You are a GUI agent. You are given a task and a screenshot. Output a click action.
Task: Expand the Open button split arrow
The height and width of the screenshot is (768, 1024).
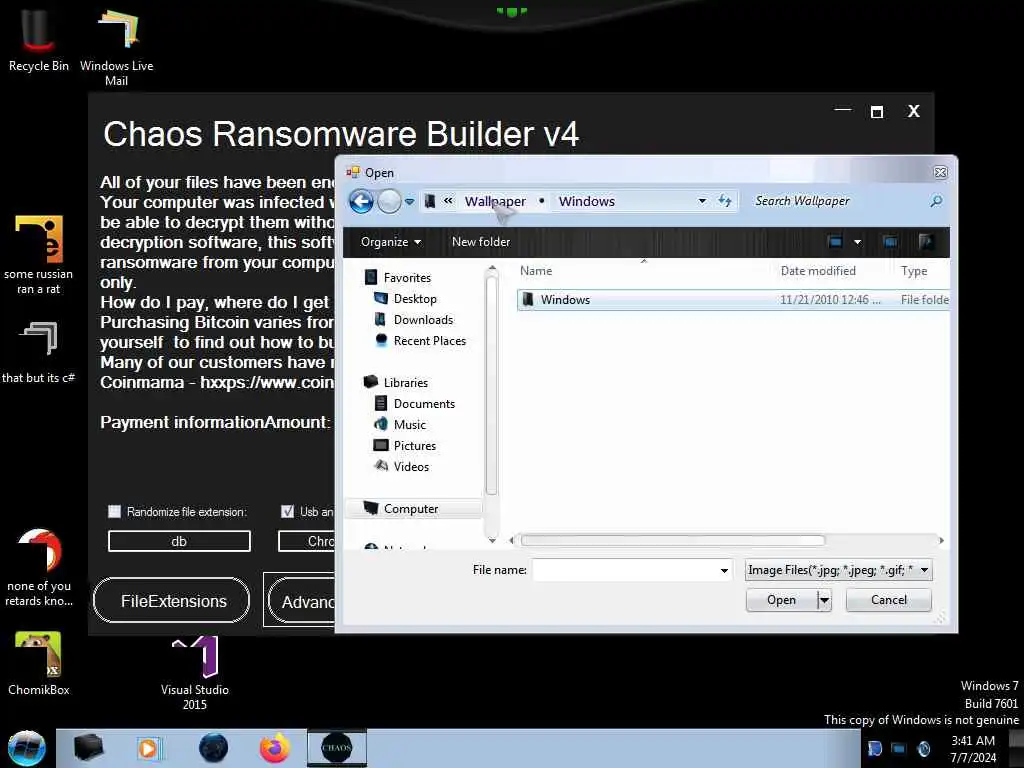pos(825,600)
